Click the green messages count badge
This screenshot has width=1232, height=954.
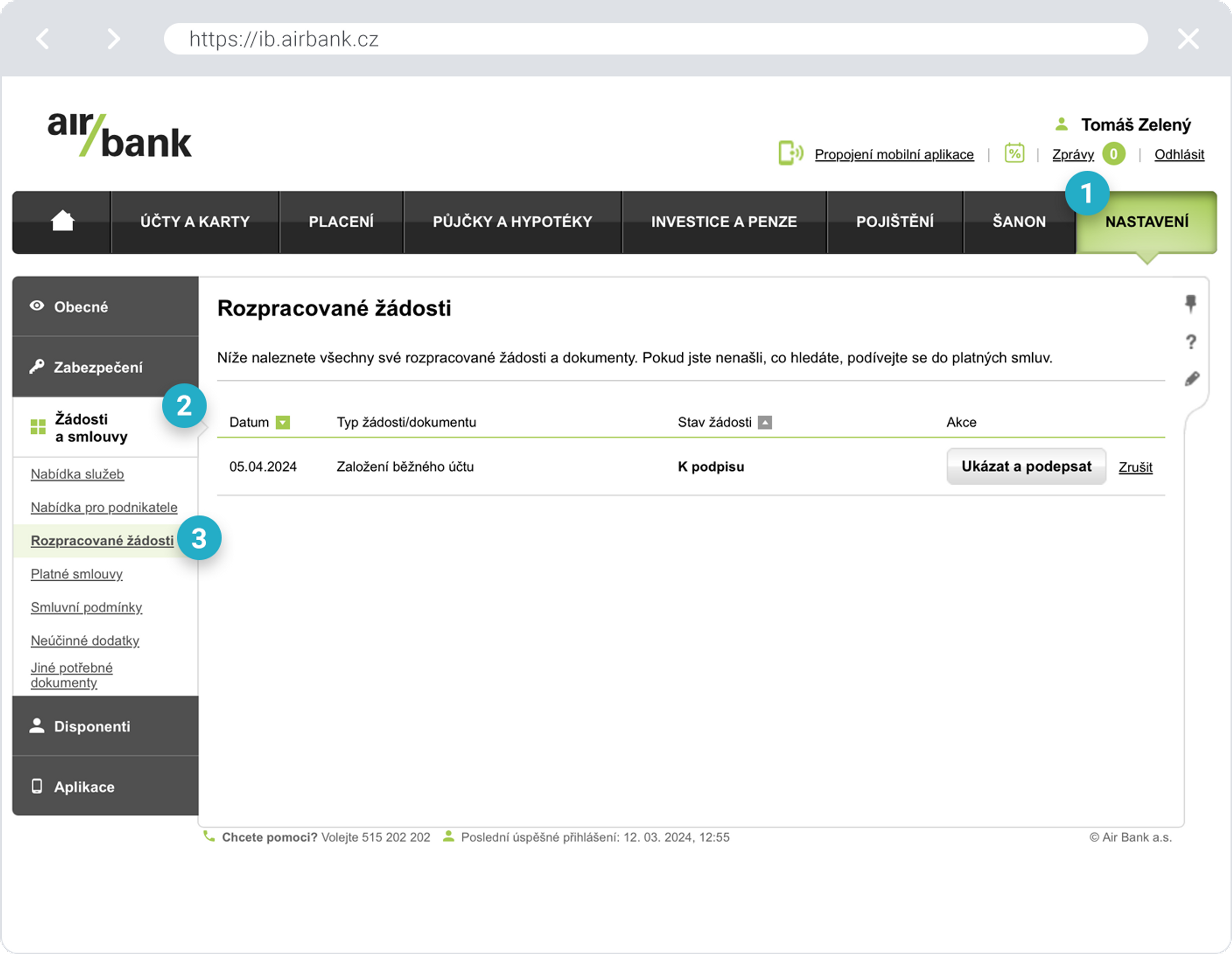(x=1114, y=154)
